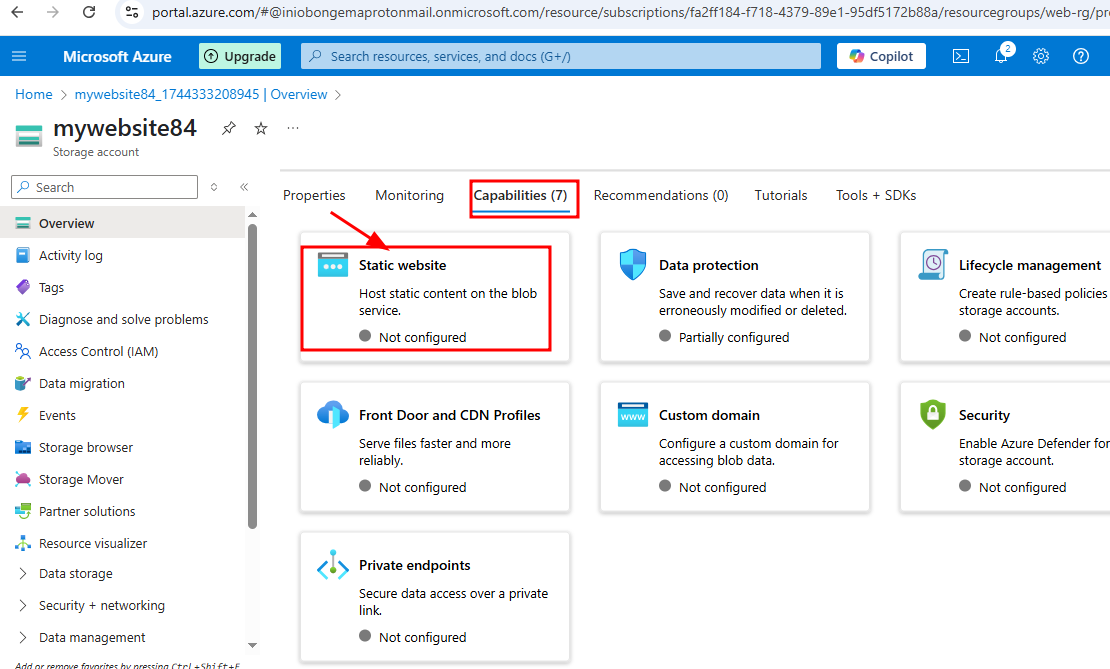The width and height of the screenshot is (1110, 669).
Task: Click the Security green shield icon
Action: pyautogui.click(x=933, y=414)
